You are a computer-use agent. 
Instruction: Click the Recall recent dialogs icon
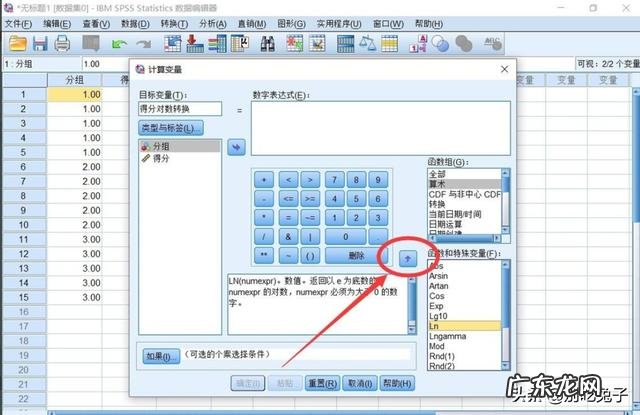coord(91,43)
